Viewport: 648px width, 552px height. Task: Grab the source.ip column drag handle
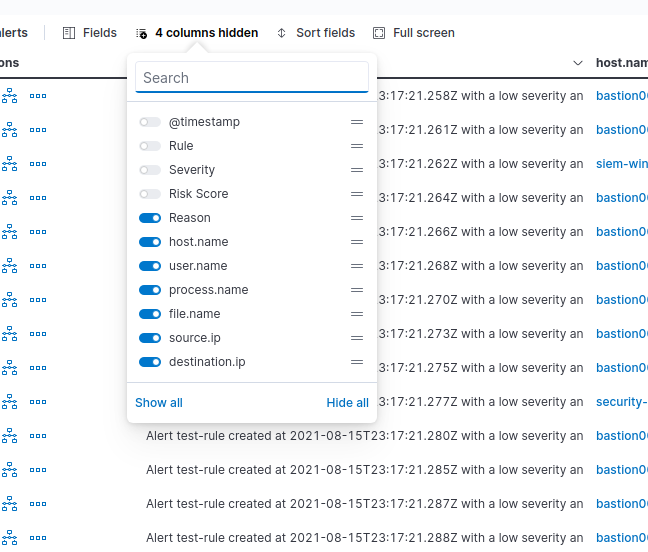coord(357,338)
